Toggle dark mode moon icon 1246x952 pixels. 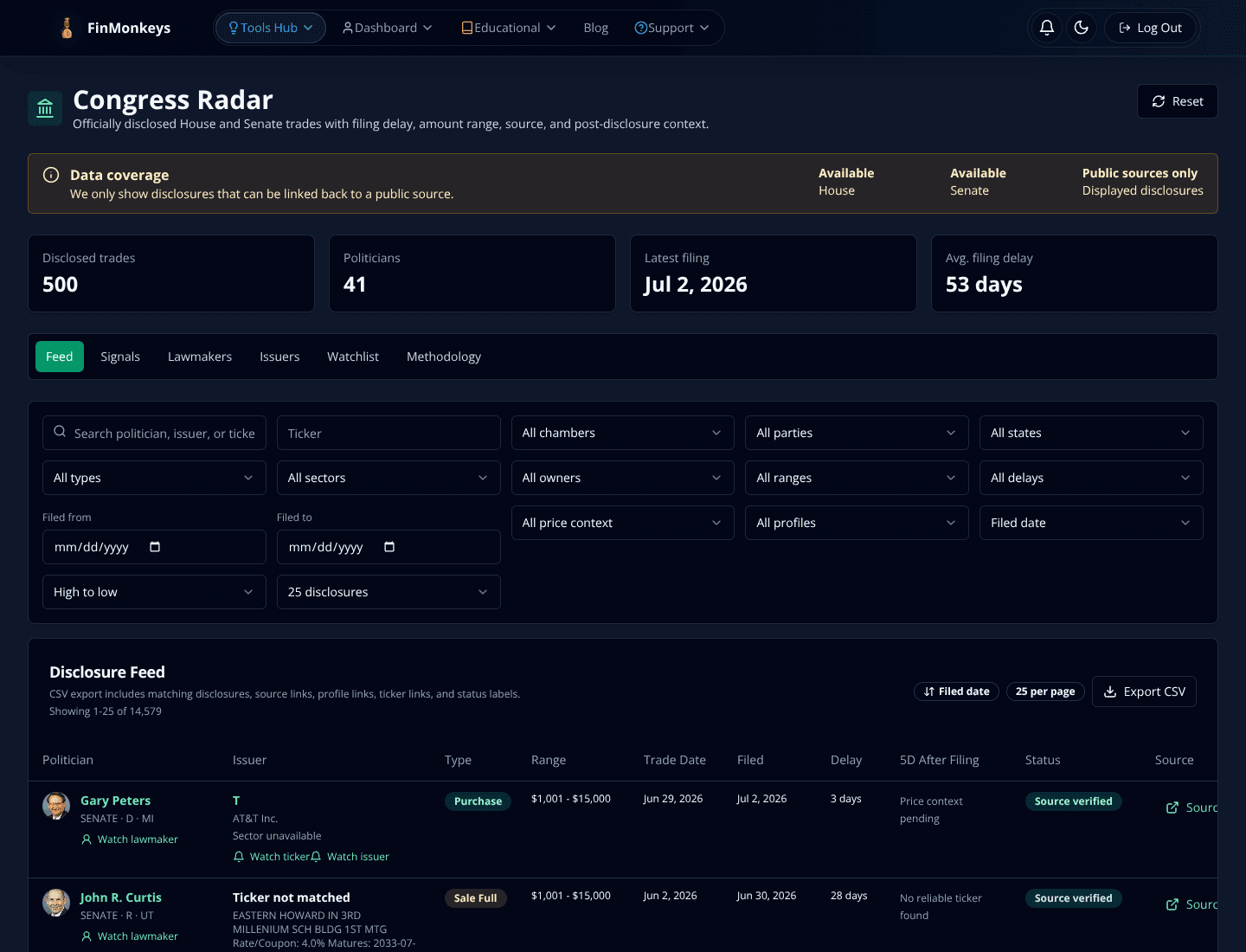click(1082, 28)
